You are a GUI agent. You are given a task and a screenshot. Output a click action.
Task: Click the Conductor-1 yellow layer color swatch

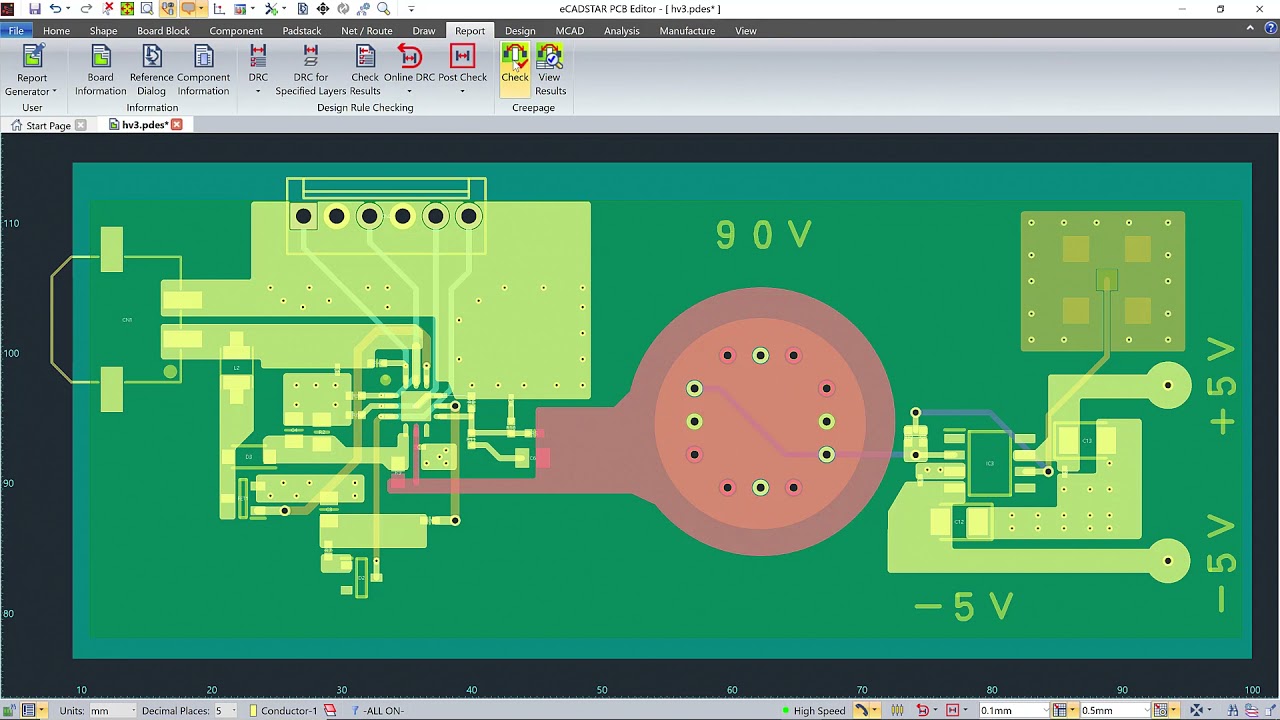[253, 710]
